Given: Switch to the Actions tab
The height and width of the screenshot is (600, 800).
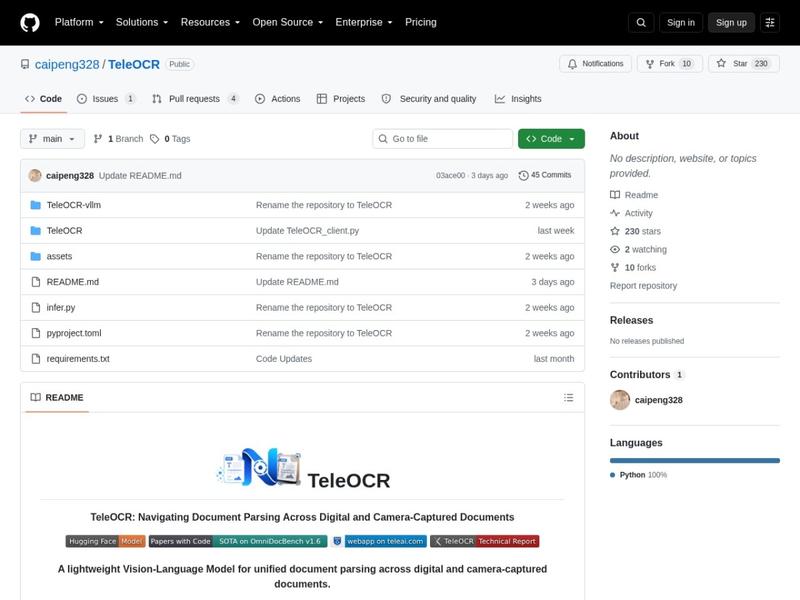Looking at the screenshot, I should click(x=278, y=99).
